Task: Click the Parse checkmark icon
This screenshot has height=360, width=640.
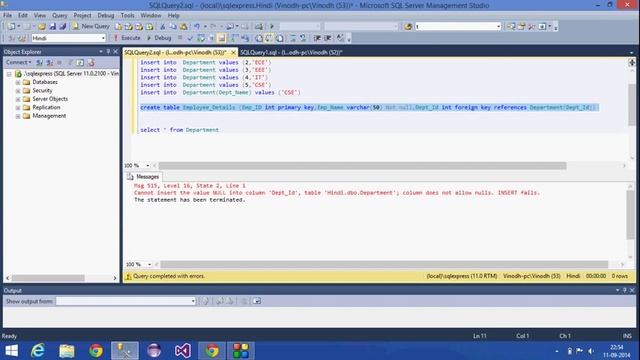Action: pyautogui.click(x=190, y=38)
